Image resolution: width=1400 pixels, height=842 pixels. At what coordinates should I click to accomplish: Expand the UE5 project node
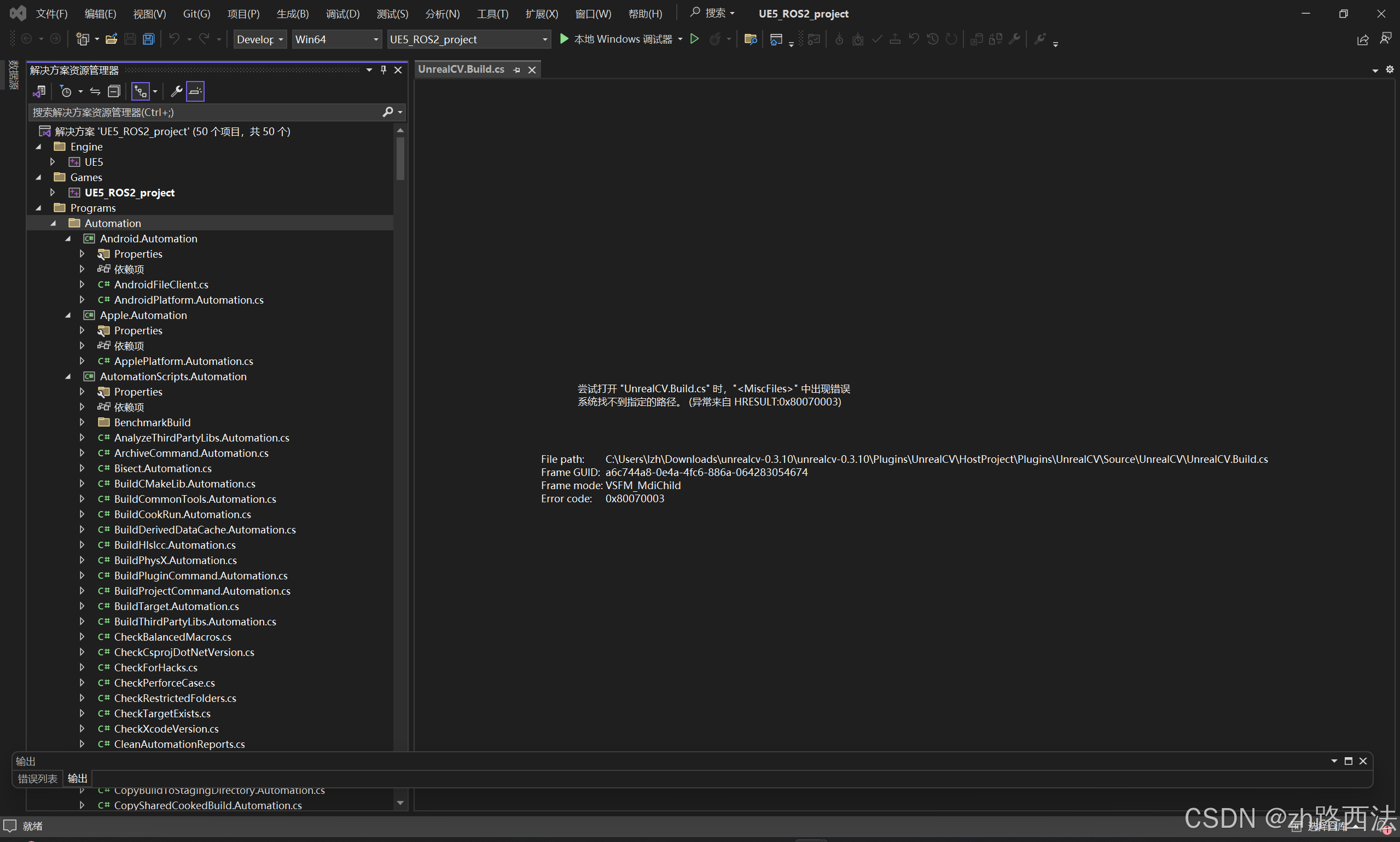pyautogui.click(x=53, y=162)
